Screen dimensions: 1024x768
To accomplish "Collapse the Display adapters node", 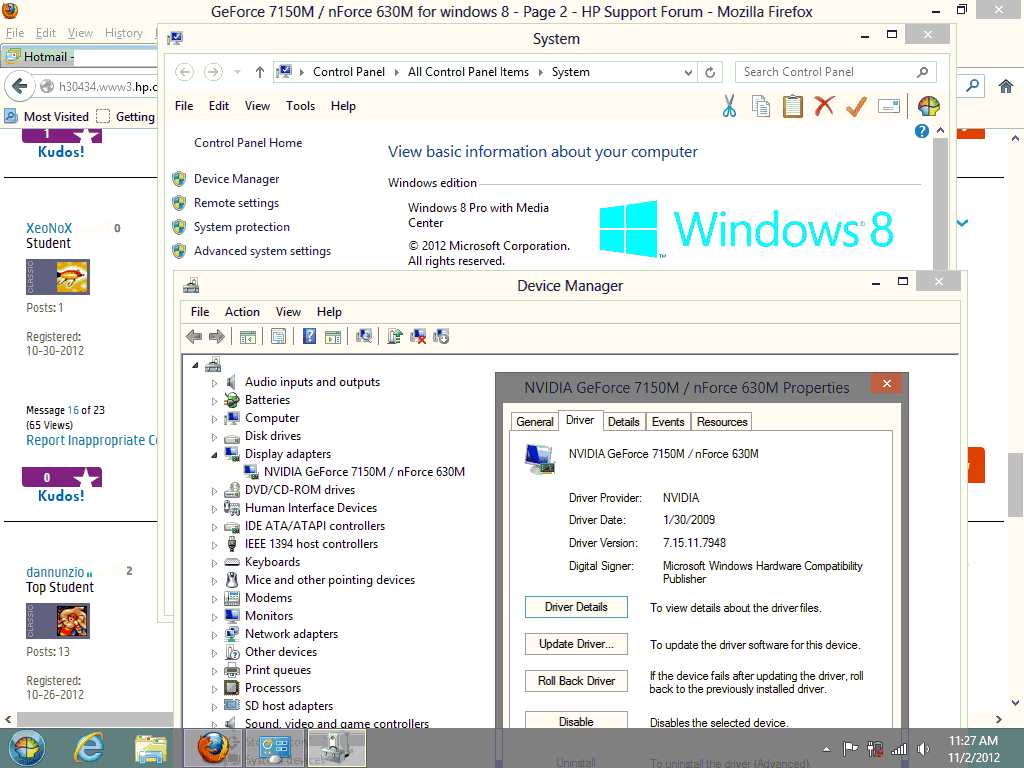I will (214, 455).
